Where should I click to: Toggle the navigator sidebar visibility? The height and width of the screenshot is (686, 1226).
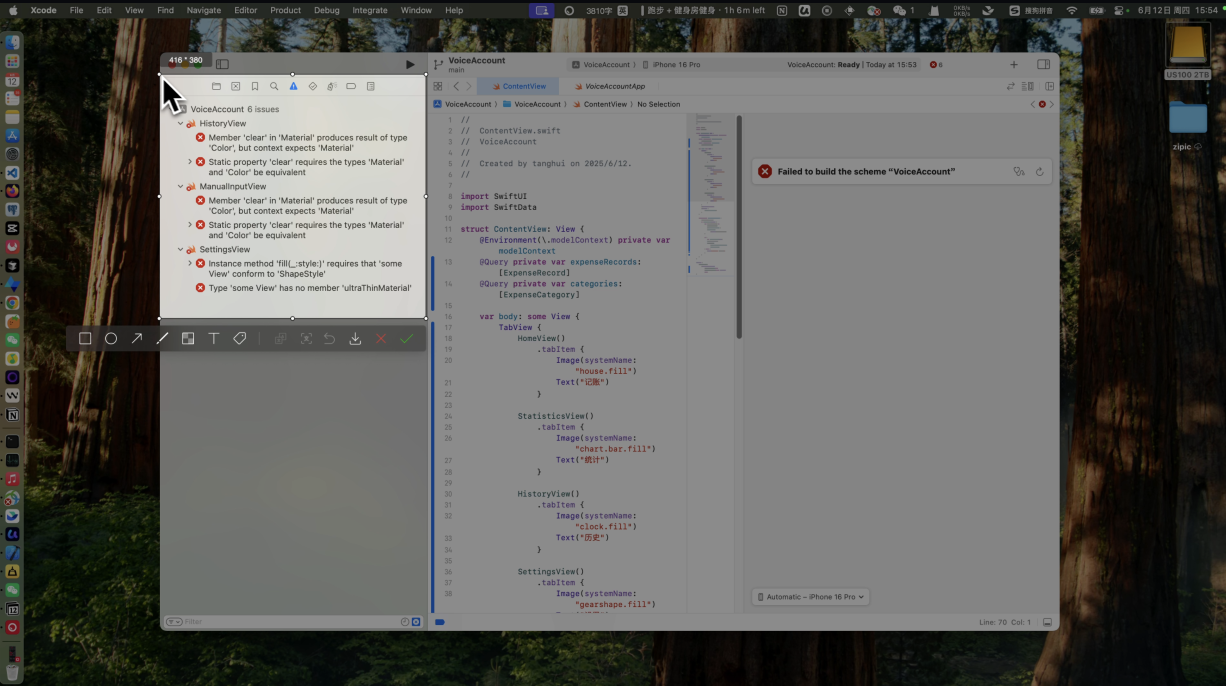point(222,65)
